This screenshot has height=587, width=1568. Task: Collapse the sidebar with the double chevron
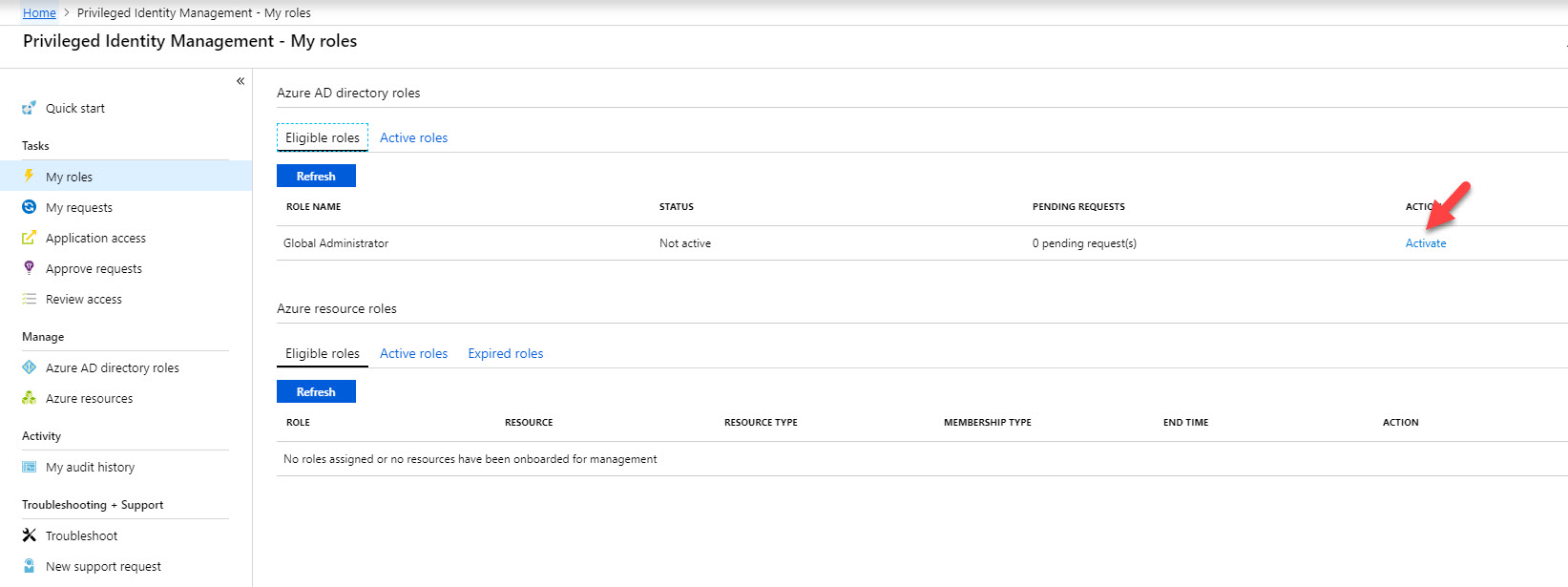pos(240,81)
